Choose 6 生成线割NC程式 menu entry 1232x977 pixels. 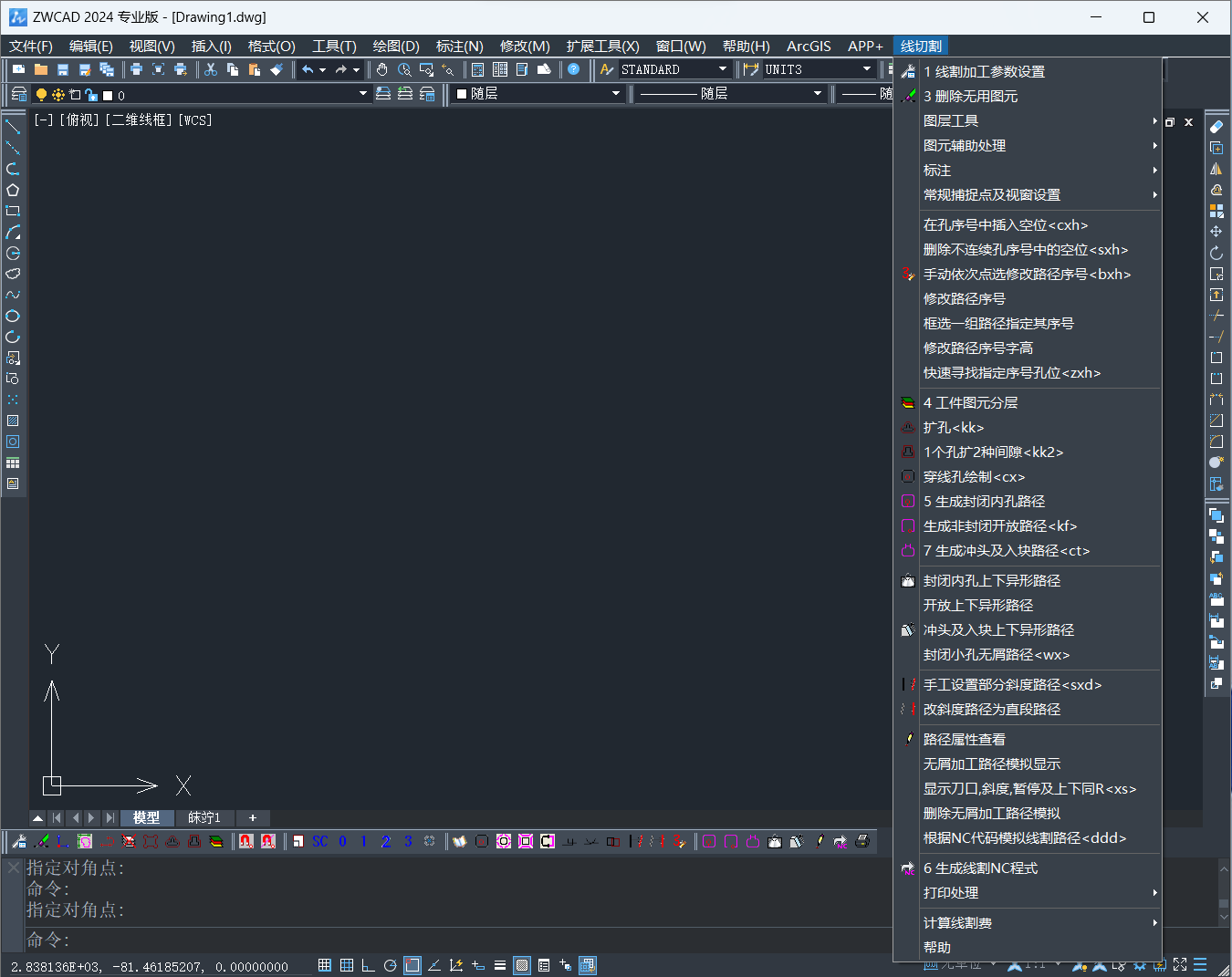tap(1028, 868)
